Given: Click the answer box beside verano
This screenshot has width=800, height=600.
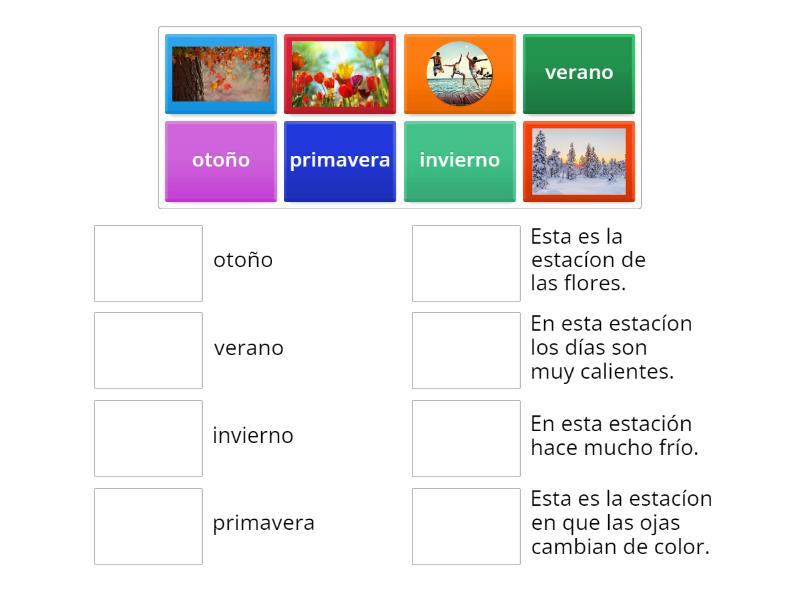Looking at the screenshot, I should tap(148, 350).
